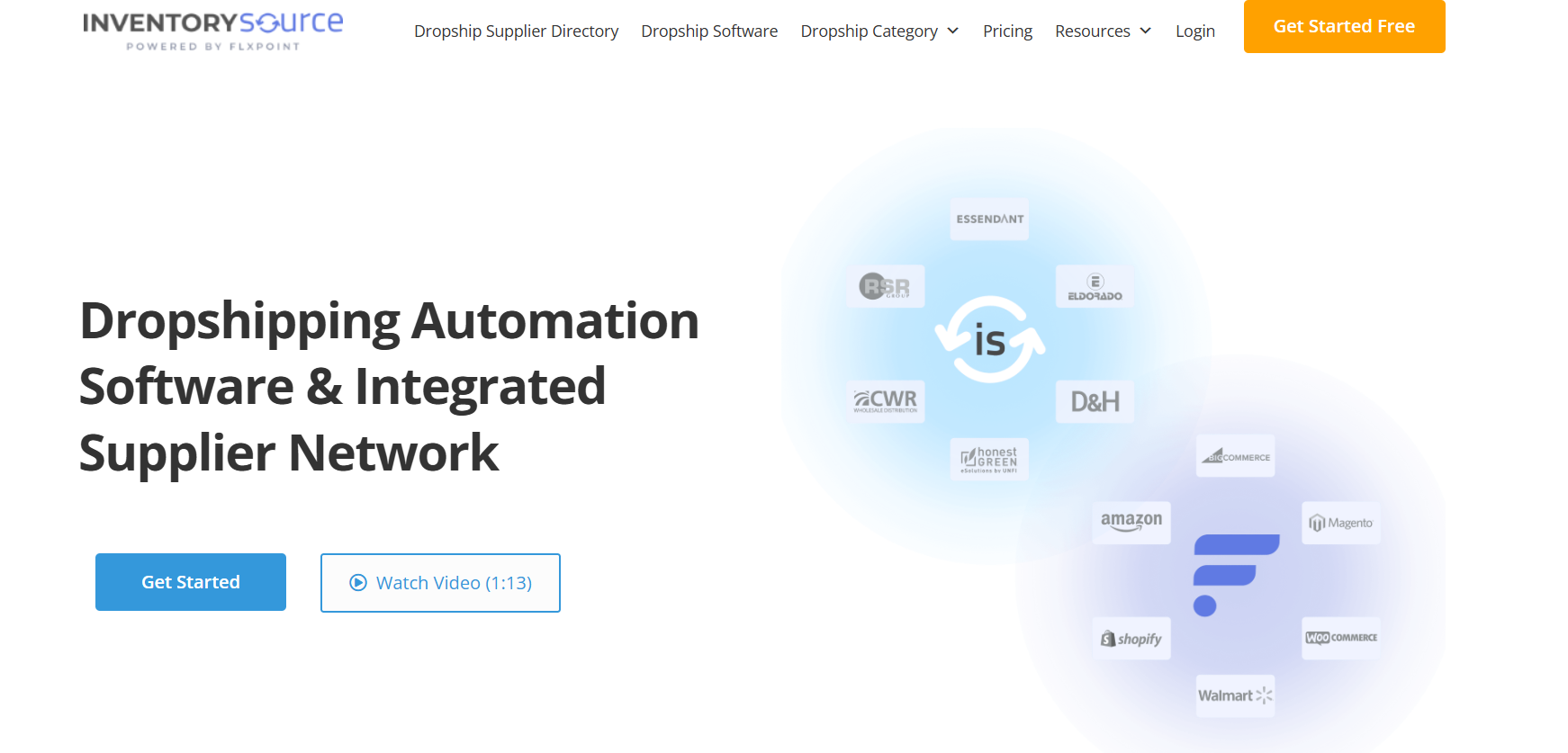The image size is (1568, 753).
Task: Click the Walmart logo tile
Action: point(1235,695)
